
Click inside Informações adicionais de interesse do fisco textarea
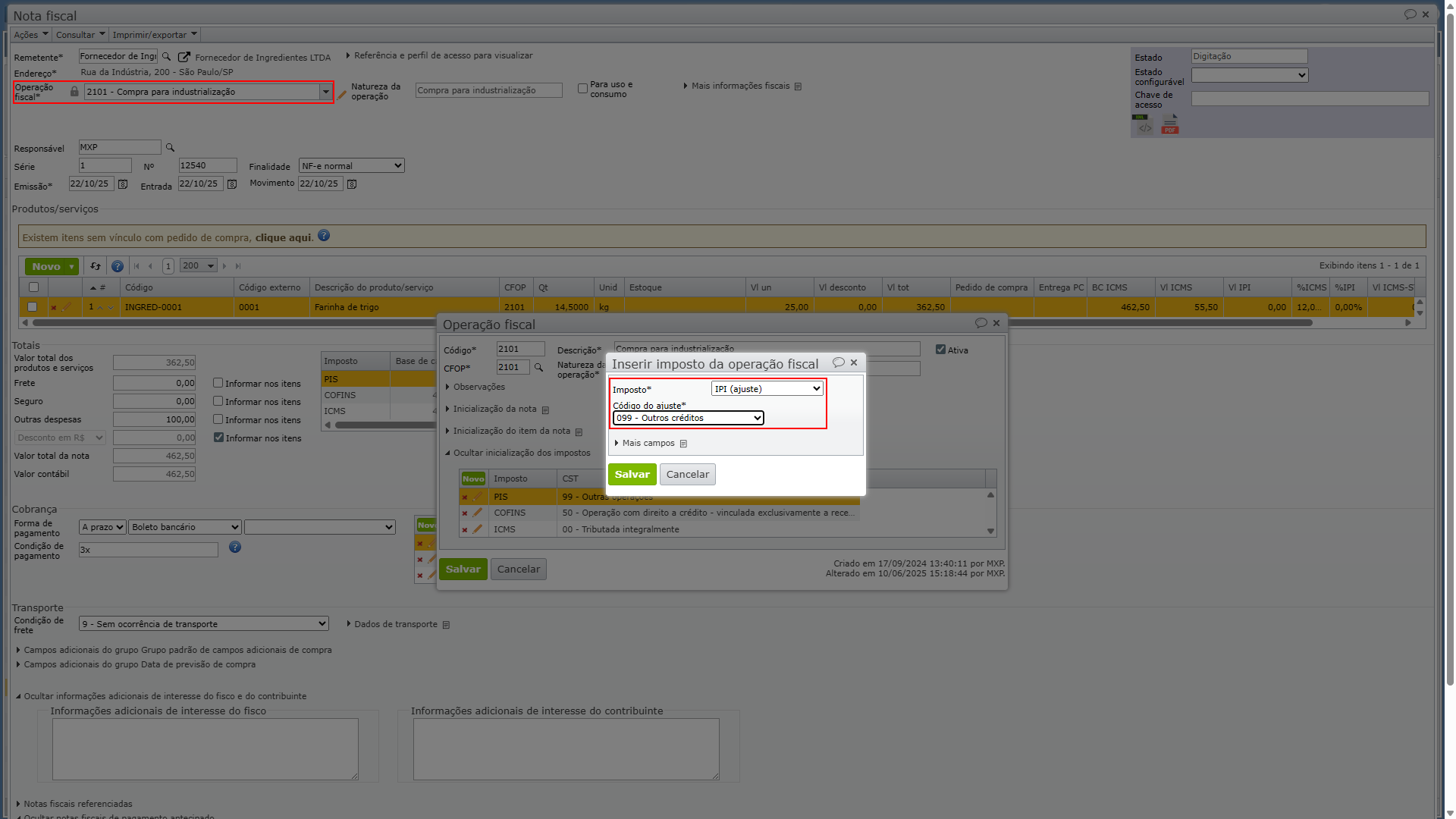(206, 749)
